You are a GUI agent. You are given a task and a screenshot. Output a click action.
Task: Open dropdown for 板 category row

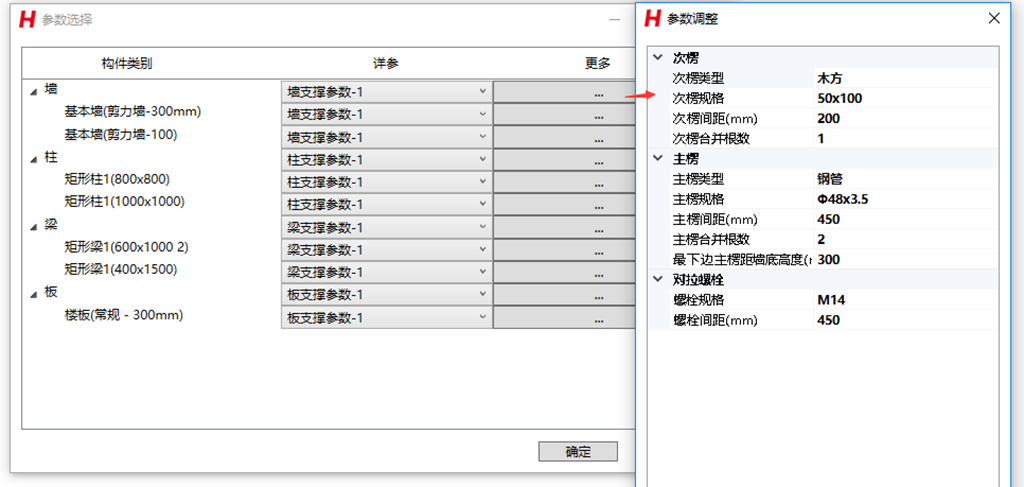[483, 295]
